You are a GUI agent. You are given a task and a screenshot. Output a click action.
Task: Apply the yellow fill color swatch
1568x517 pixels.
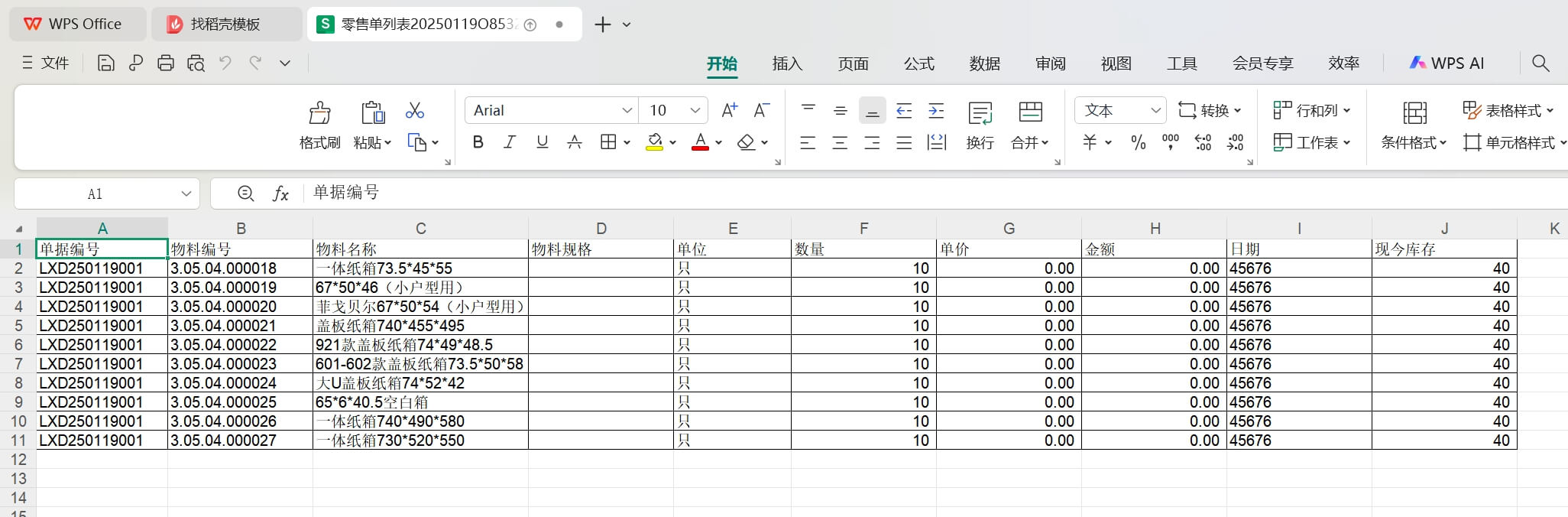coord(654,142)
